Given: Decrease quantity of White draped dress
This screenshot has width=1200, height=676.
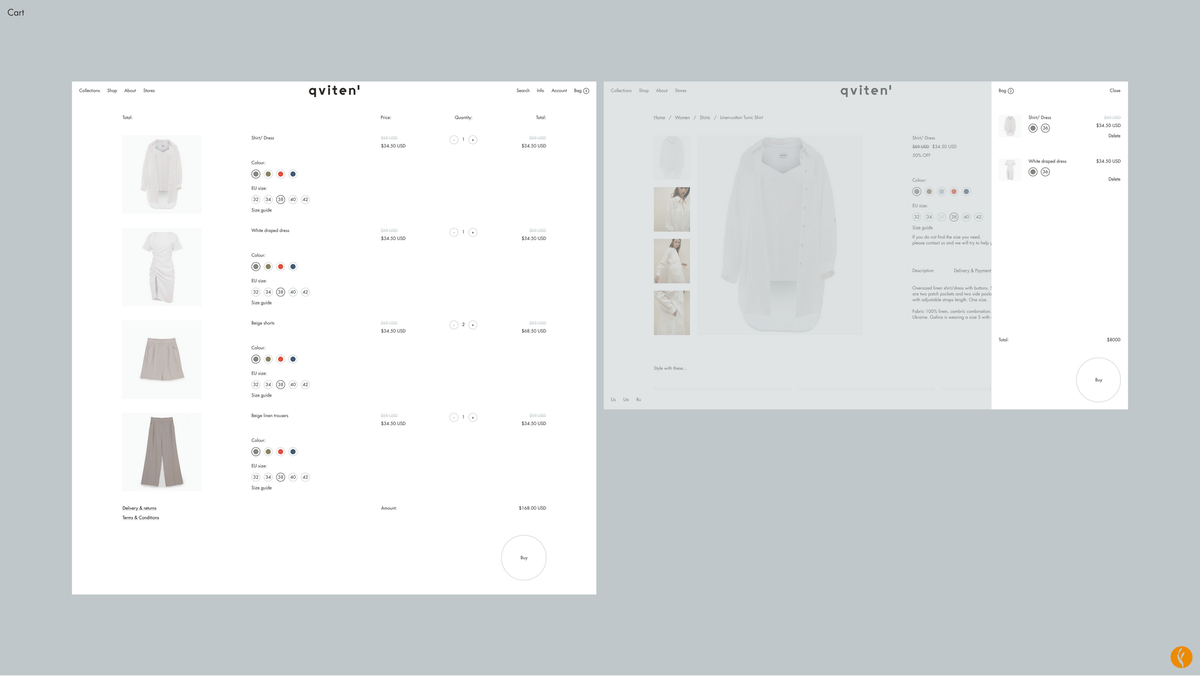Looking at the screenshot, I should pos(453,232).
